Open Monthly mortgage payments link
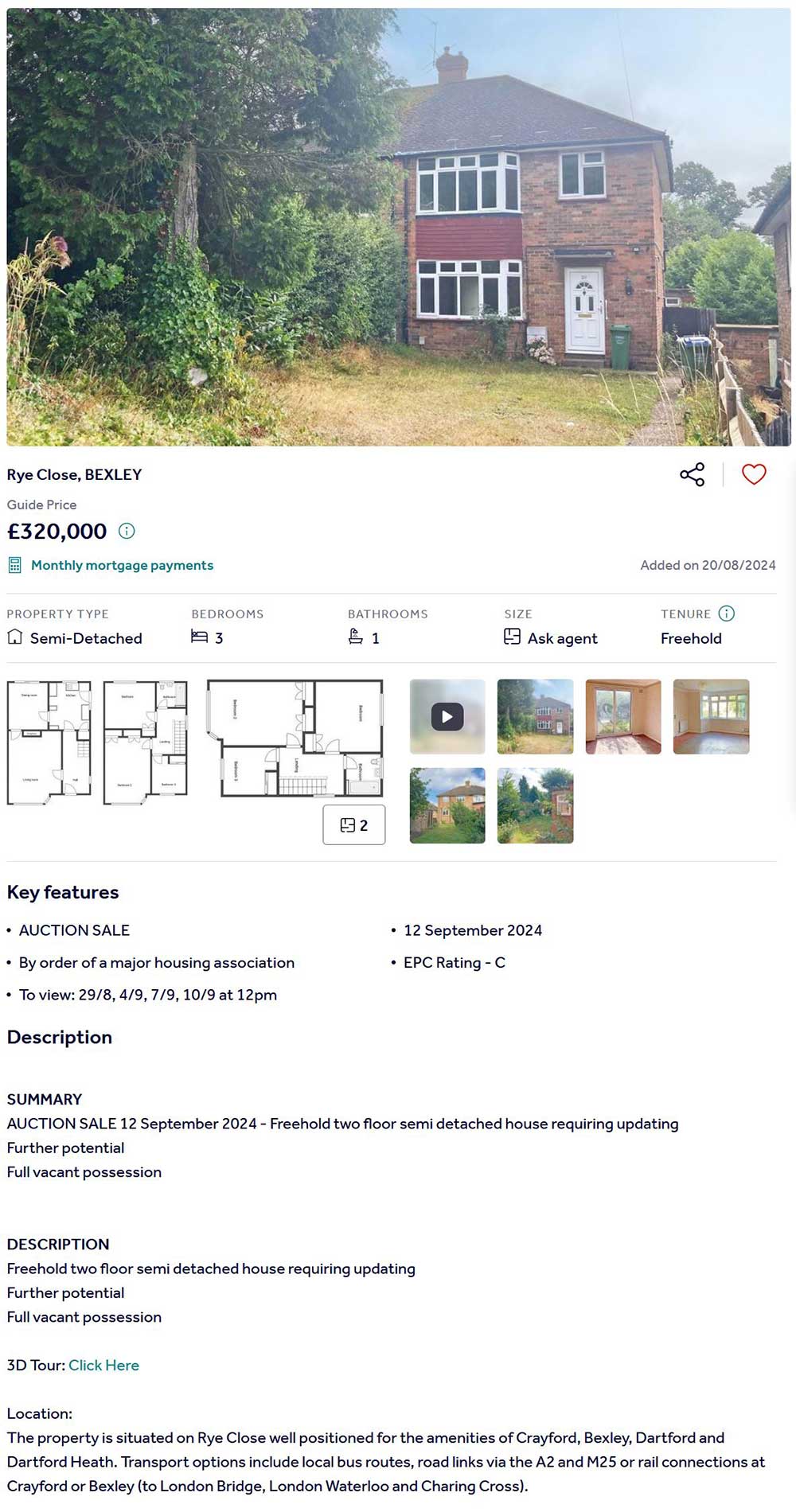Screen dimensions: 796x1512 click(x=122, y=565)
